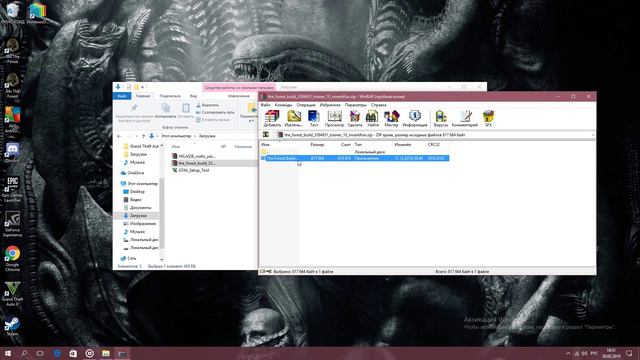Image resolution: width=640 pixels, height=360 pixels.
Task: Click Explorer's up-one-level arrow
Action: tap(143, 136)
